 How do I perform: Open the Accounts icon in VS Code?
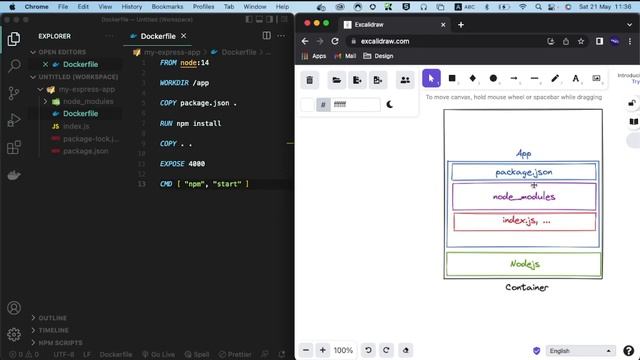14,308
